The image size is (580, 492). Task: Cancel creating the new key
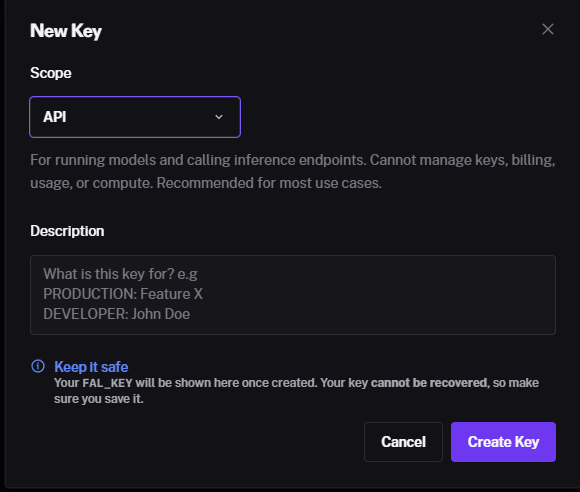(x=403, y=442)
